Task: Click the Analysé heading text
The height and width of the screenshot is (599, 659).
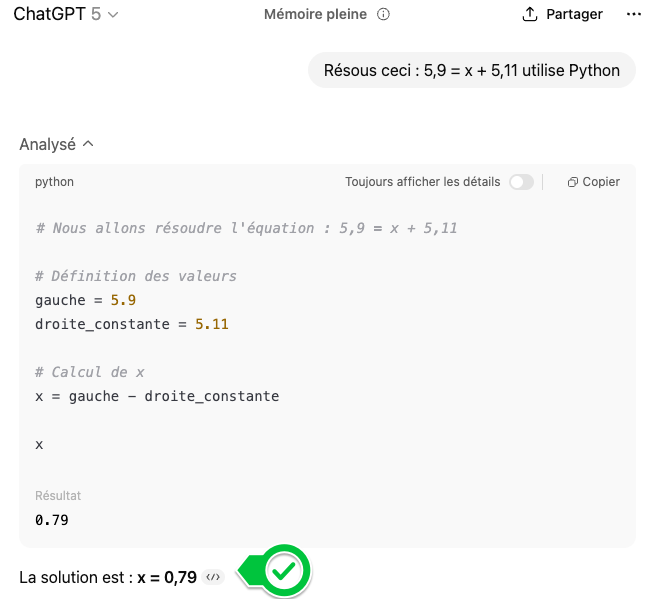Action: point(47,144)
